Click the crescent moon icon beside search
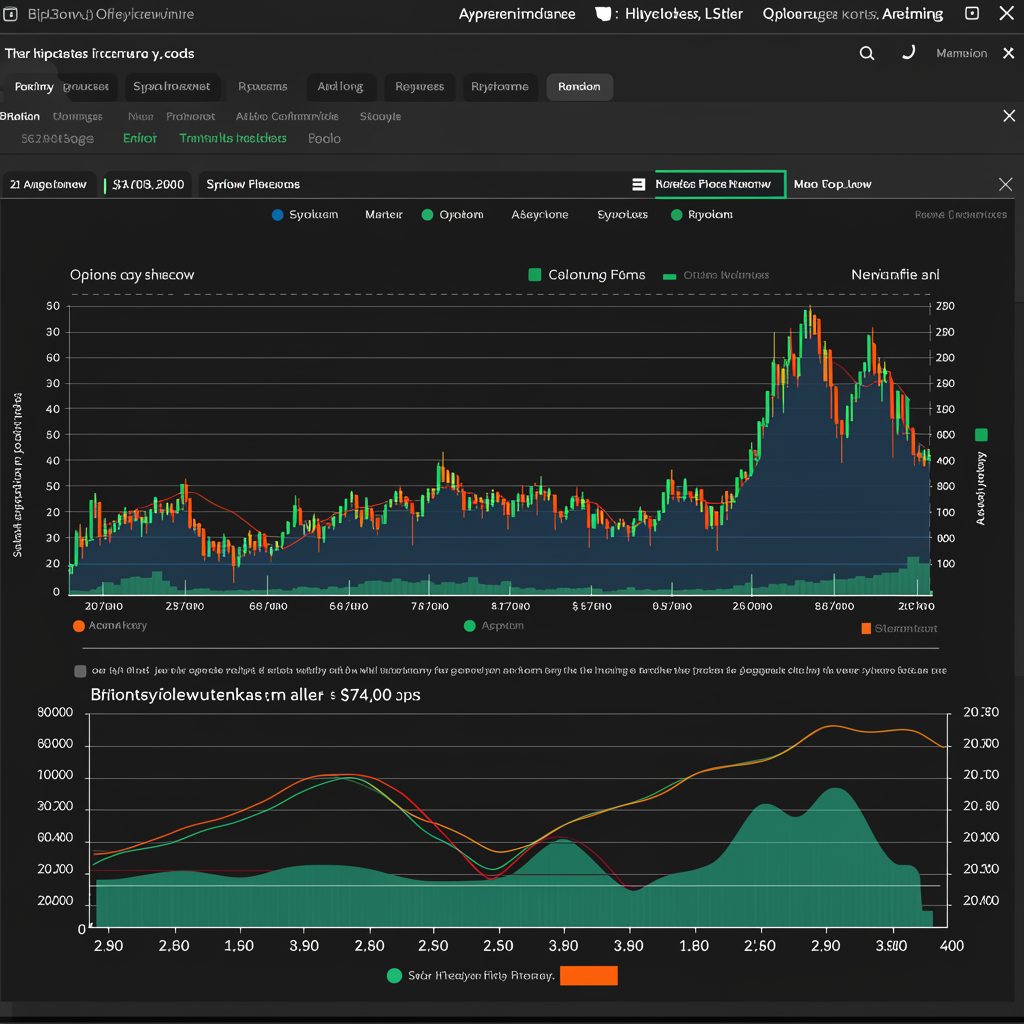This screenshot has height=1024, width=1024. [908, 53]
